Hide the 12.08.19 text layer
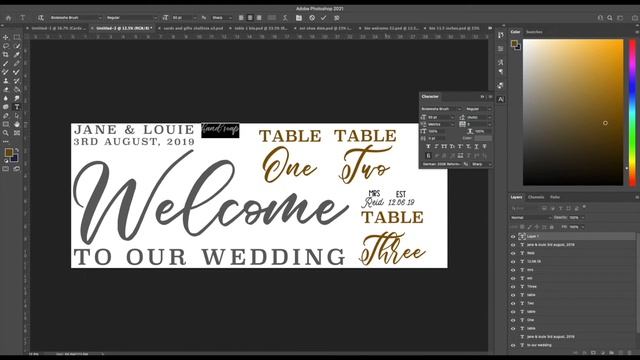640x360 pixels. point(513,262)
